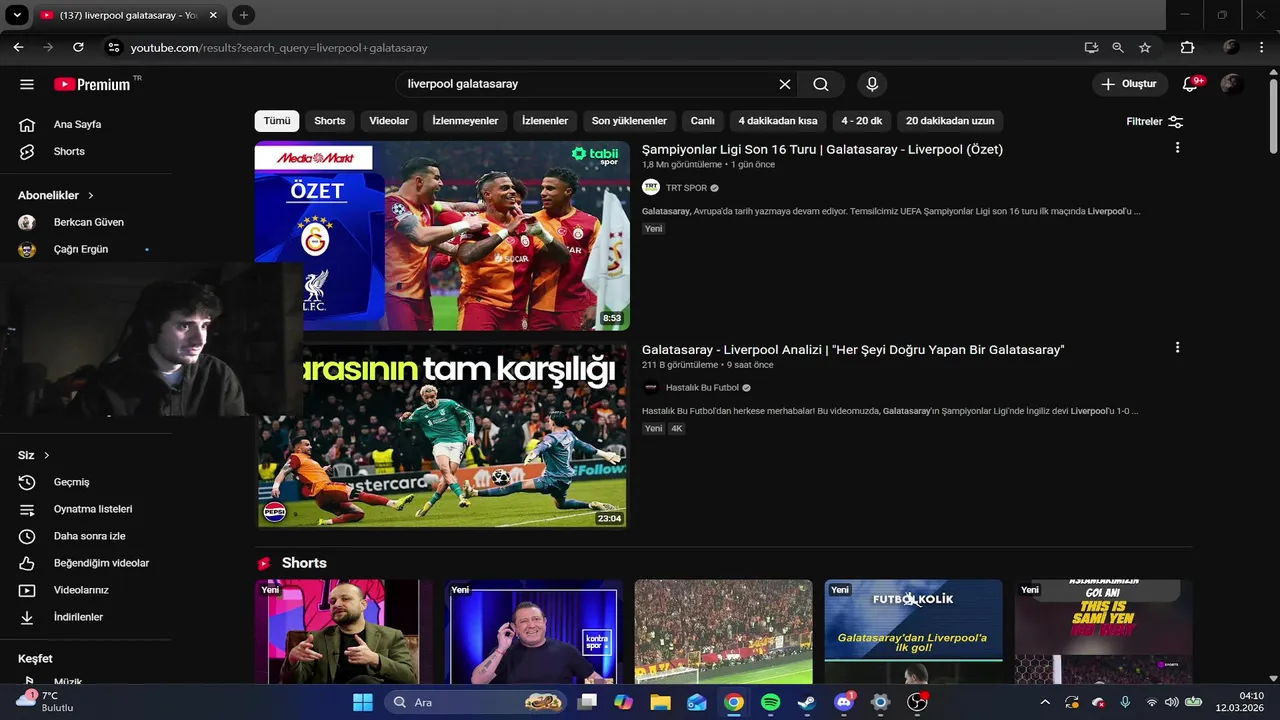Open Berkcan Güven subscription channel
The height and width of the screenshot is (720, 1280).
[x=90, y=222]
